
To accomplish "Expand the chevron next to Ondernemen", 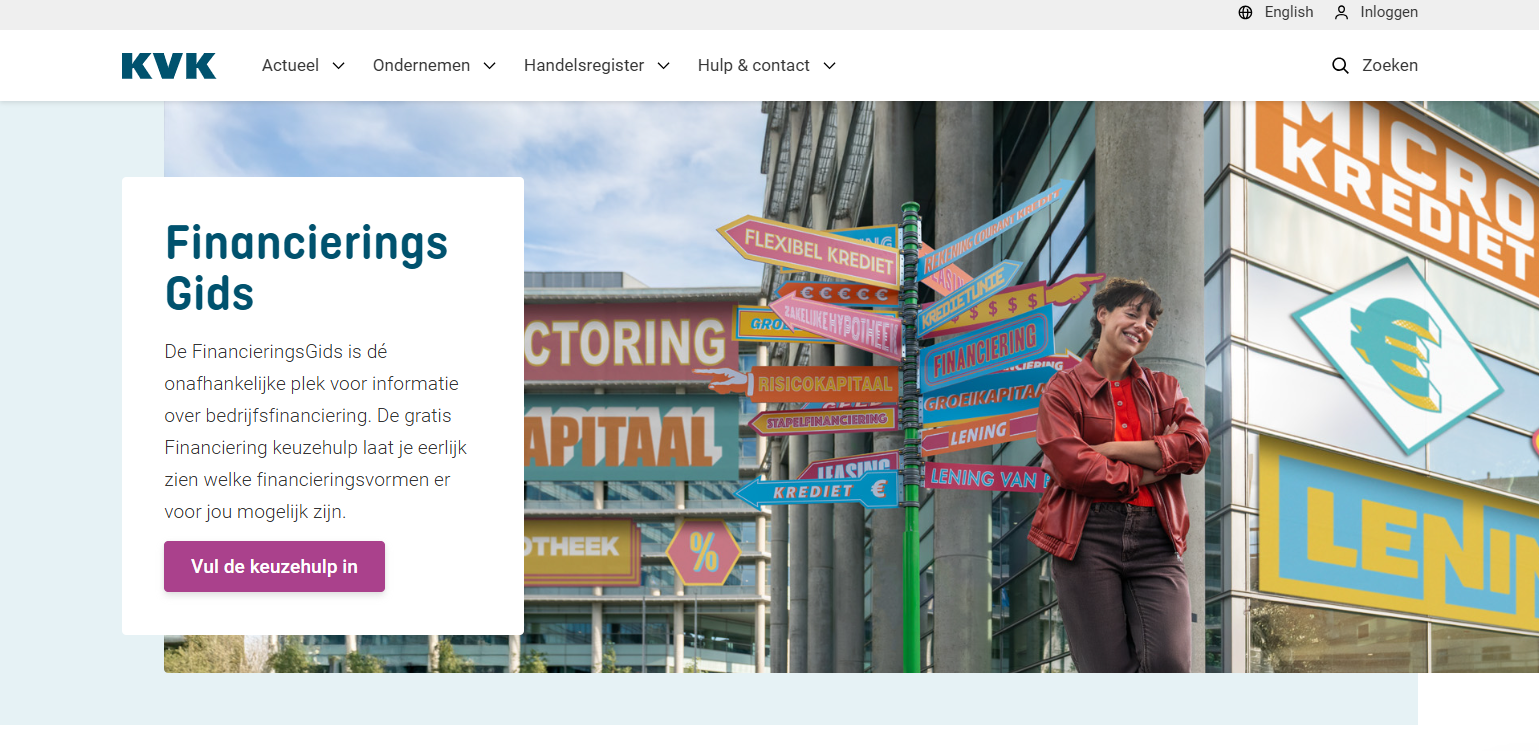I will click(489, 66).
